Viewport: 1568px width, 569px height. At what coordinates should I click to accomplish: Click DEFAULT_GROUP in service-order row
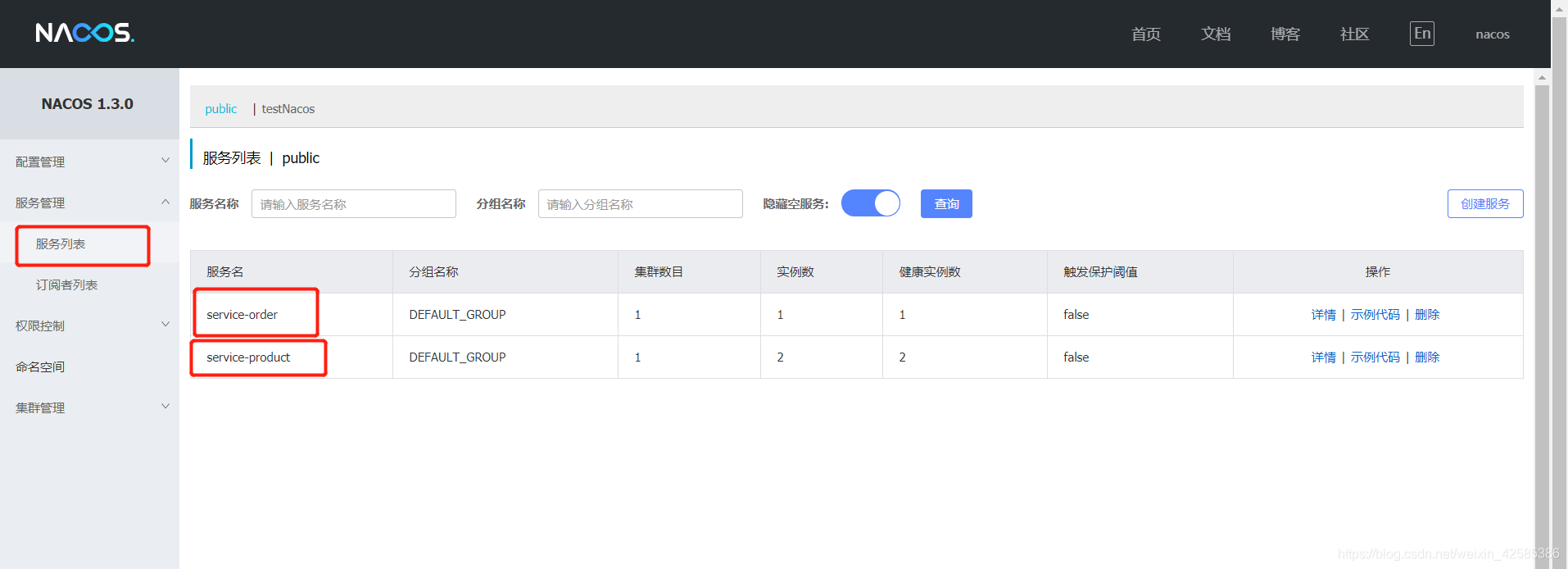[458, 315]
